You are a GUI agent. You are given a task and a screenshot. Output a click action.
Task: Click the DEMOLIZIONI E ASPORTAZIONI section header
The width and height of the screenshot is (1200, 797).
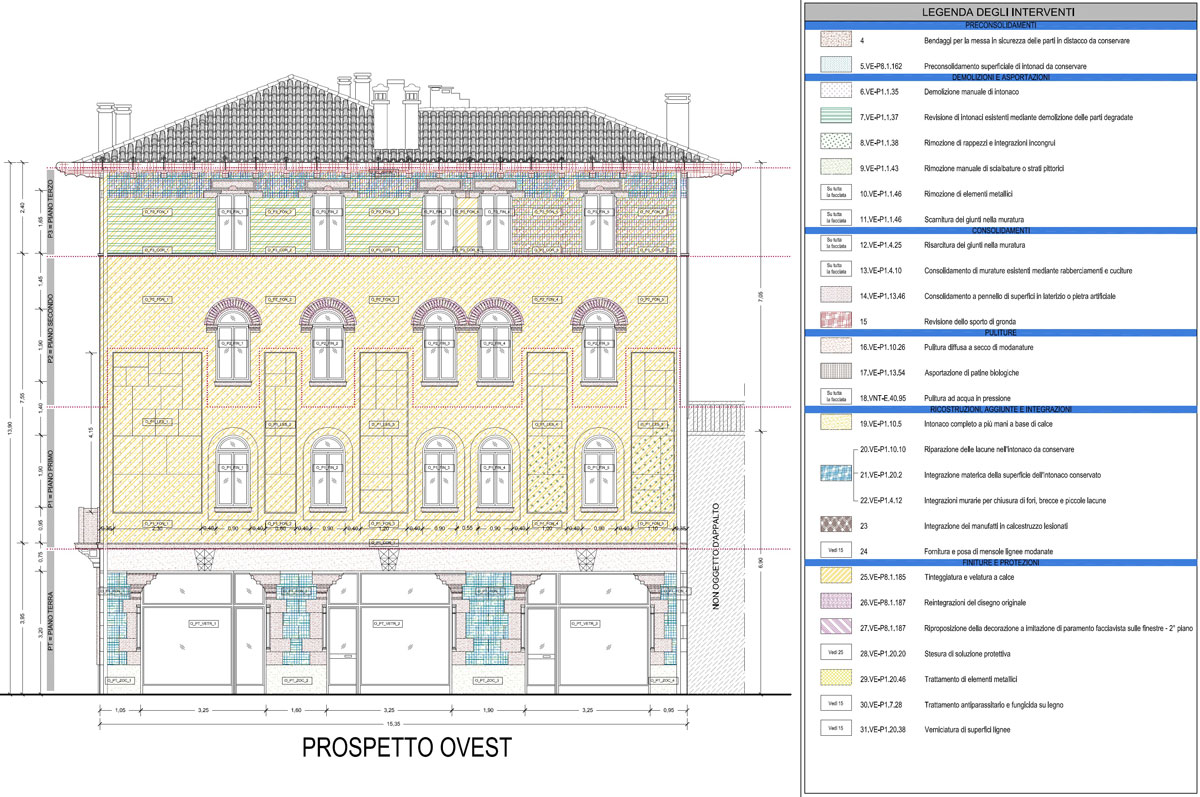click(999, 76)
